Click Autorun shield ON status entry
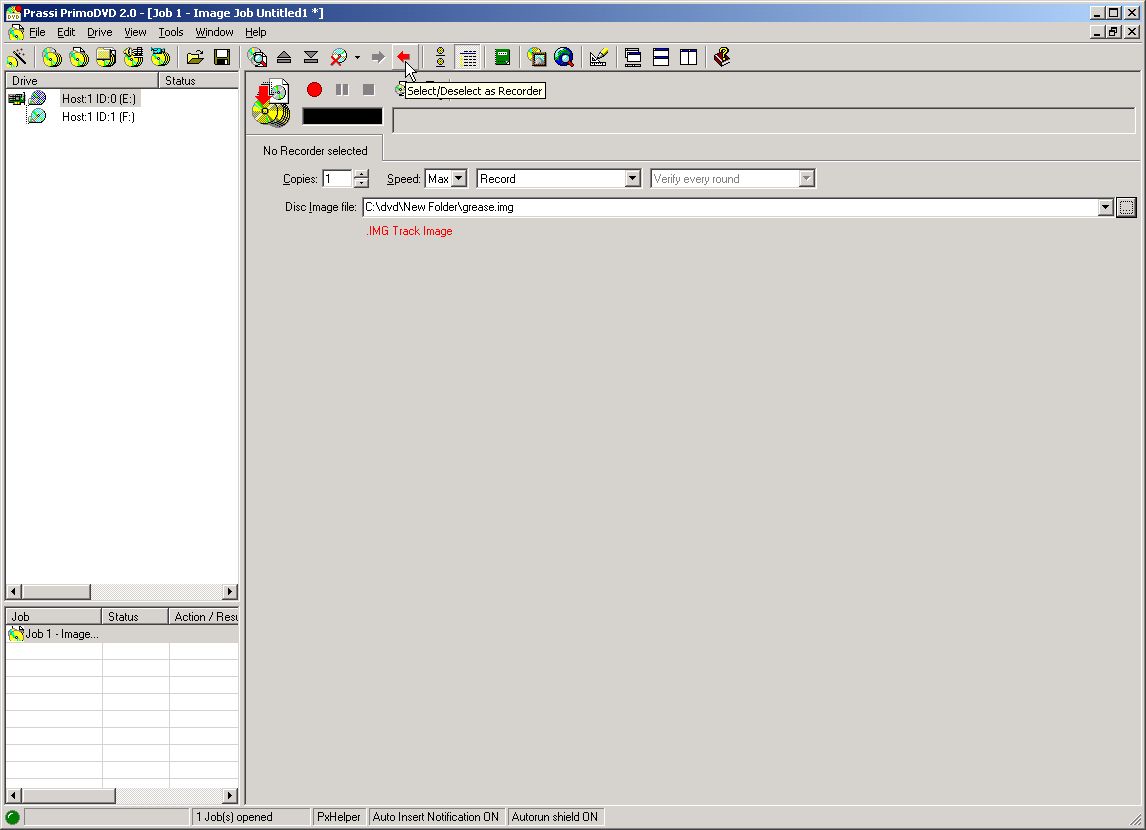 pos(555,817)
